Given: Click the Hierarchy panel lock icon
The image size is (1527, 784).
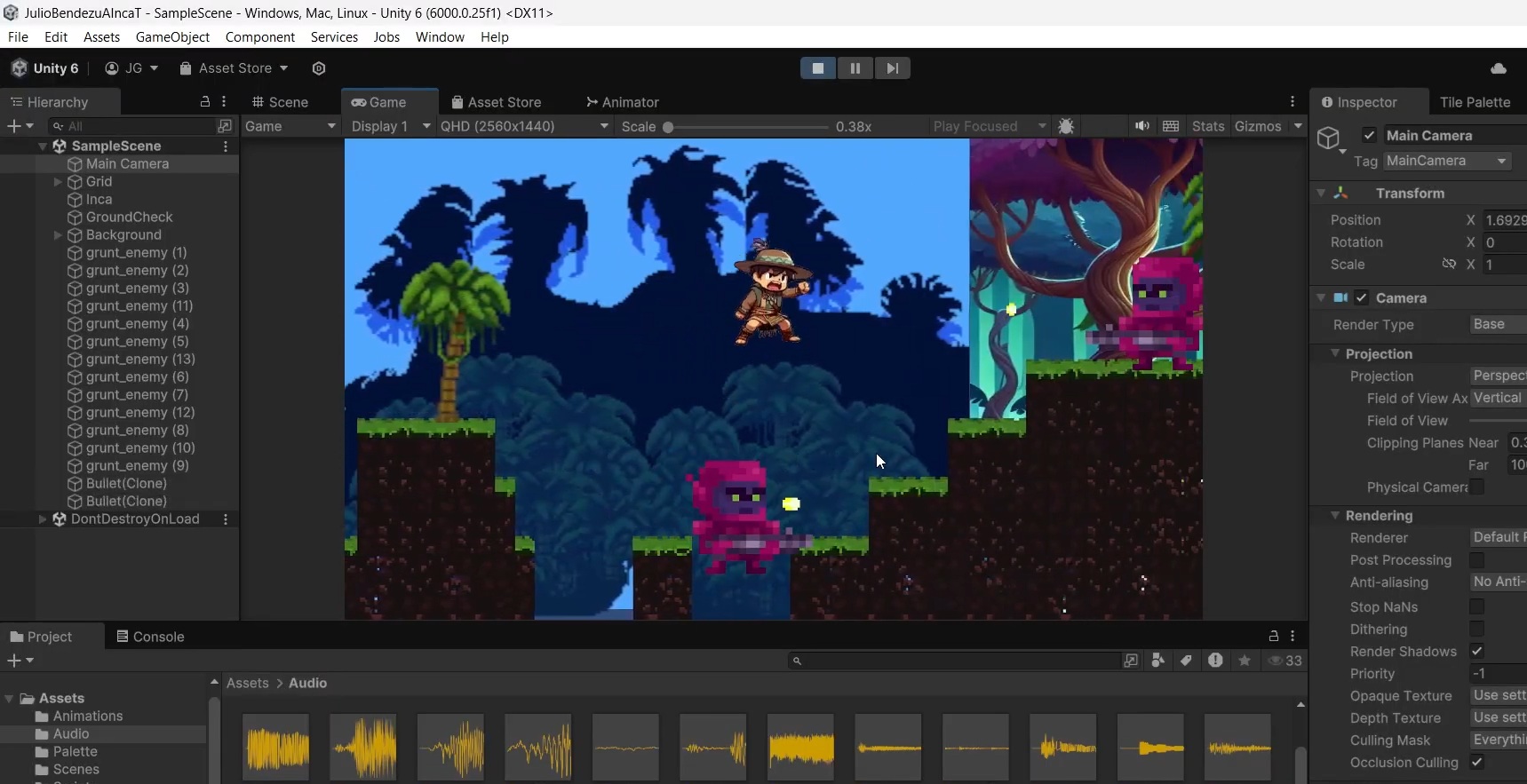Looking at the screenshot, I should point(205,102).
